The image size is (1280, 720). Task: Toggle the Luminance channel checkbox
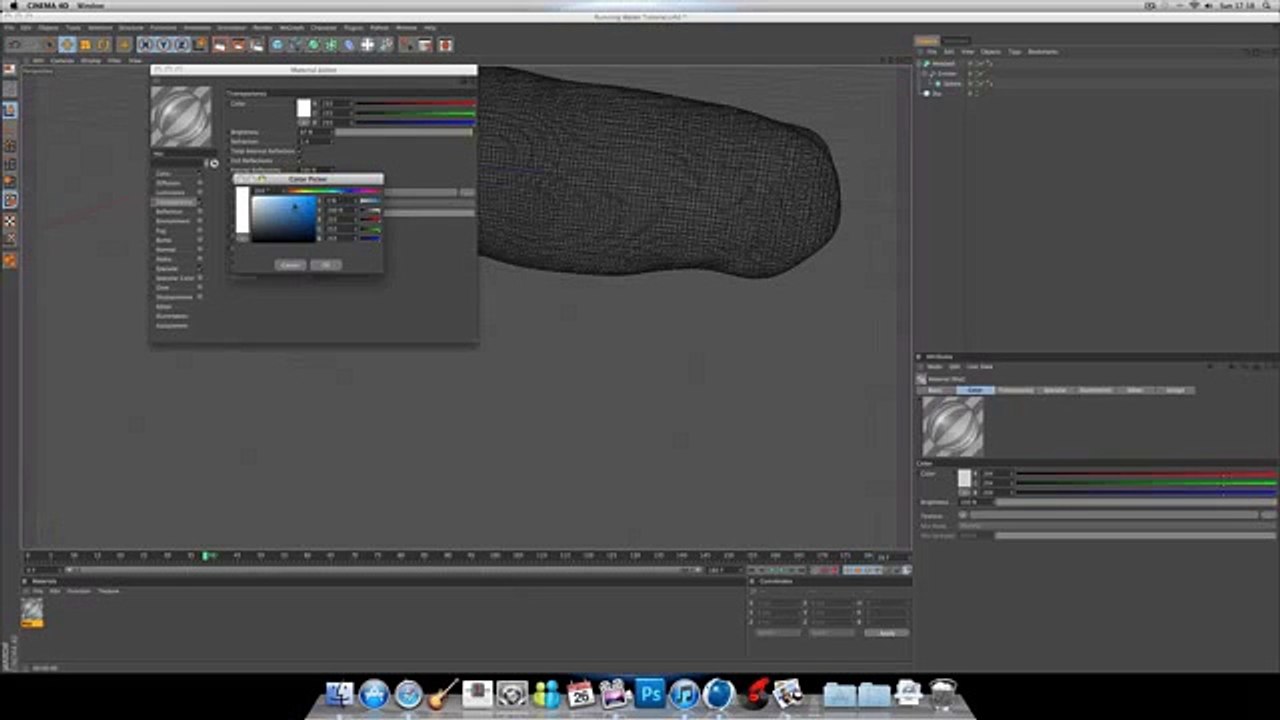pos(200,192)
